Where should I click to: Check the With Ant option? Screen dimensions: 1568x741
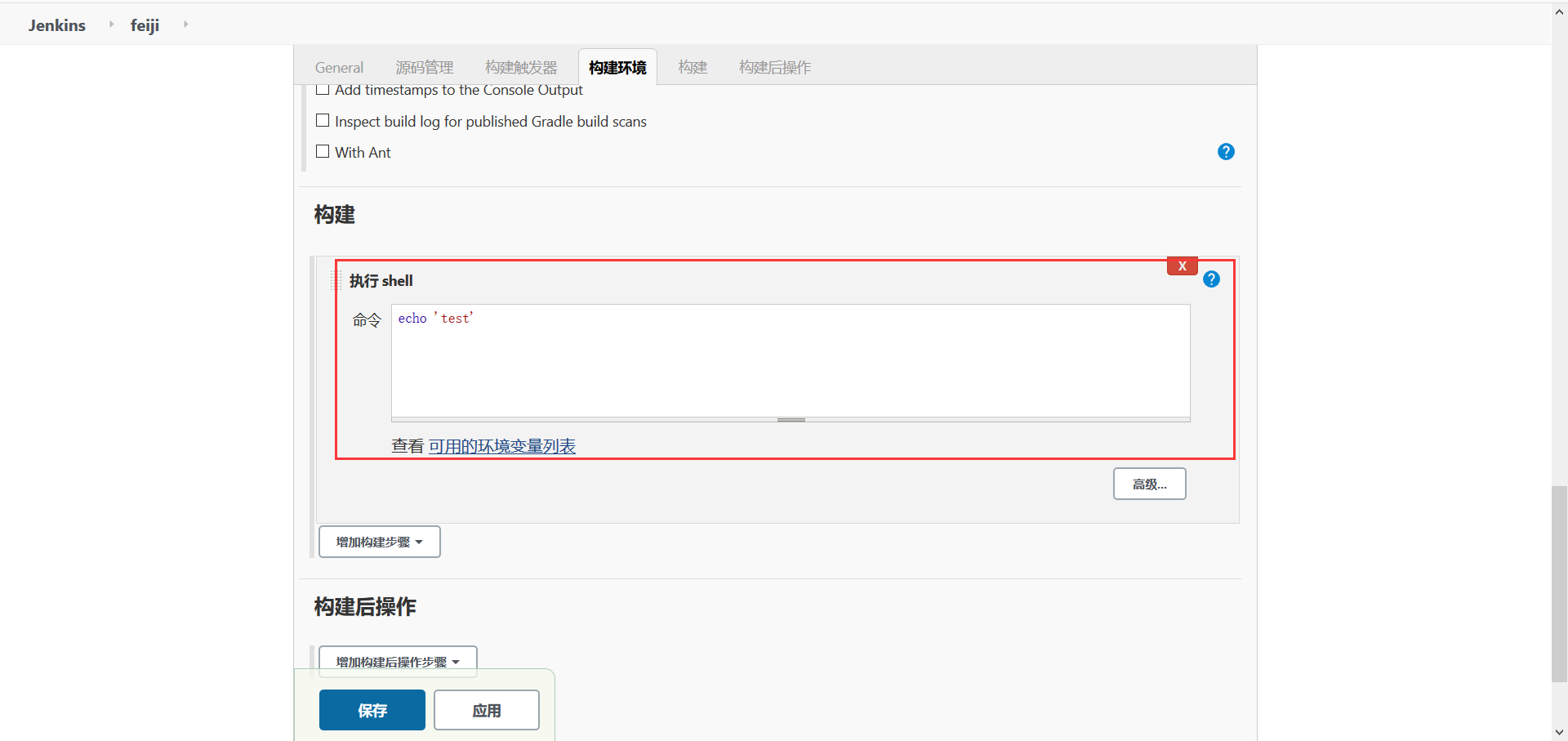point(323,152)
